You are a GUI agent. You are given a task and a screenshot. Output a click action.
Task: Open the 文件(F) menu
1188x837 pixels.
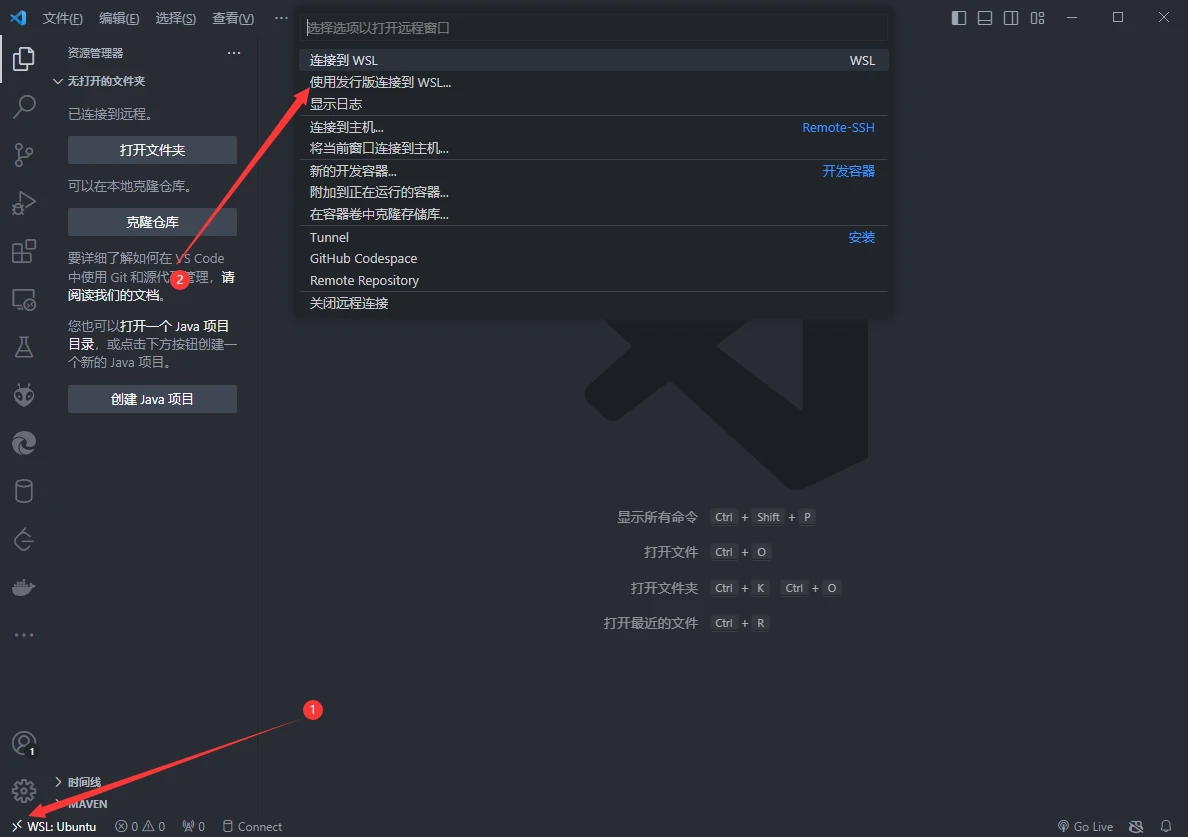63,18
